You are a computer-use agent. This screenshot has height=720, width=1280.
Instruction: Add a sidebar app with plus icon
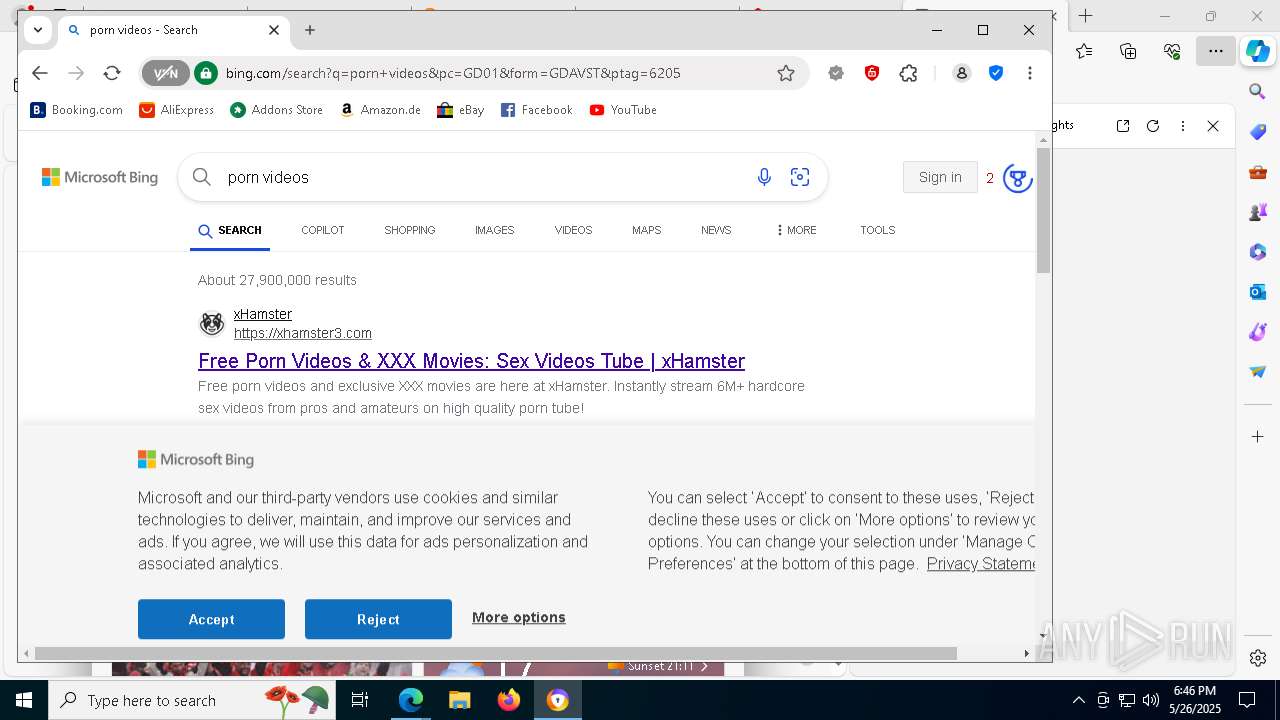[1258, 437]
